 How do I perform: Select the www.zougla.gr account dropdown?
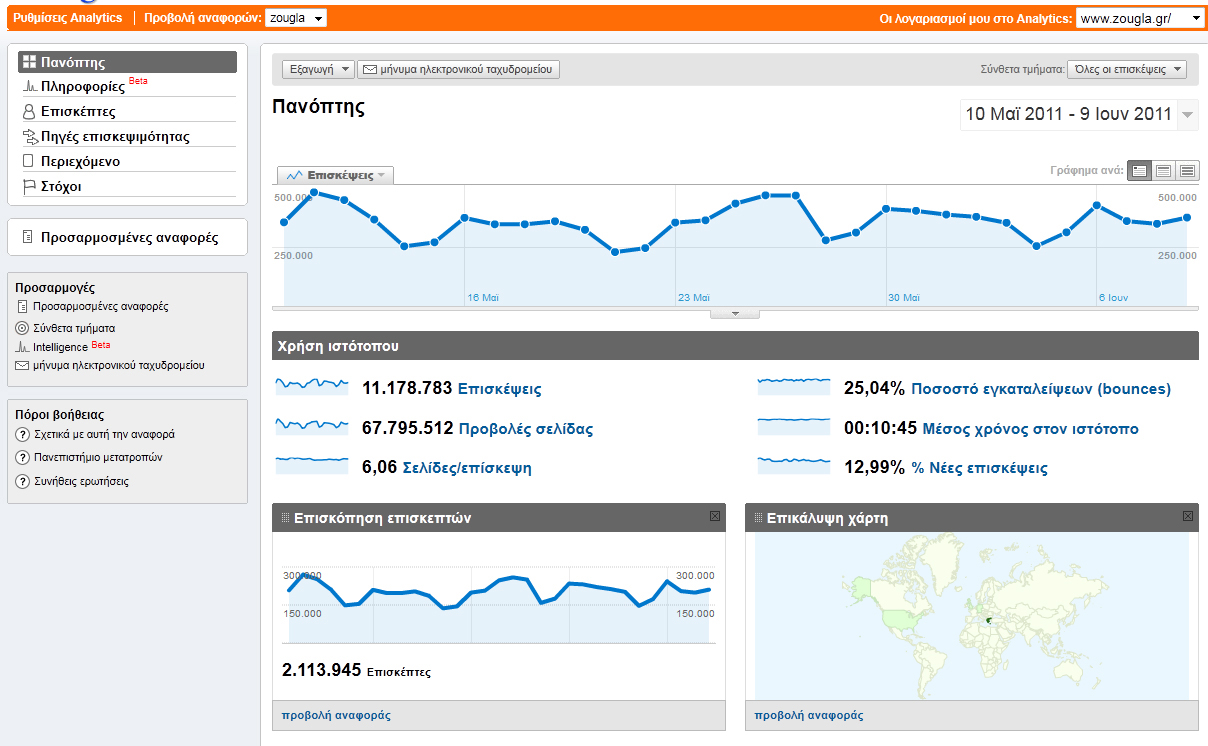1140,18
